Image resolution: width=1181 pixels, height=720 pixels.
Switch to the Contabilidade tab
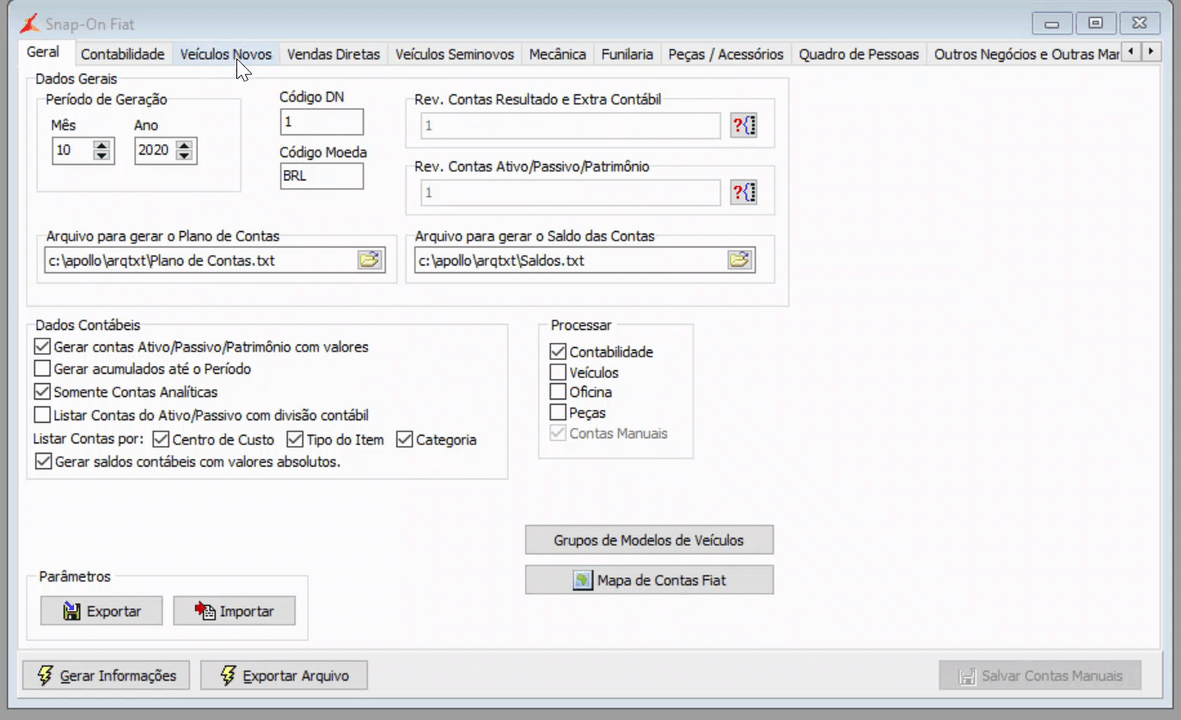pyautogui.click(x=123, y=54)
